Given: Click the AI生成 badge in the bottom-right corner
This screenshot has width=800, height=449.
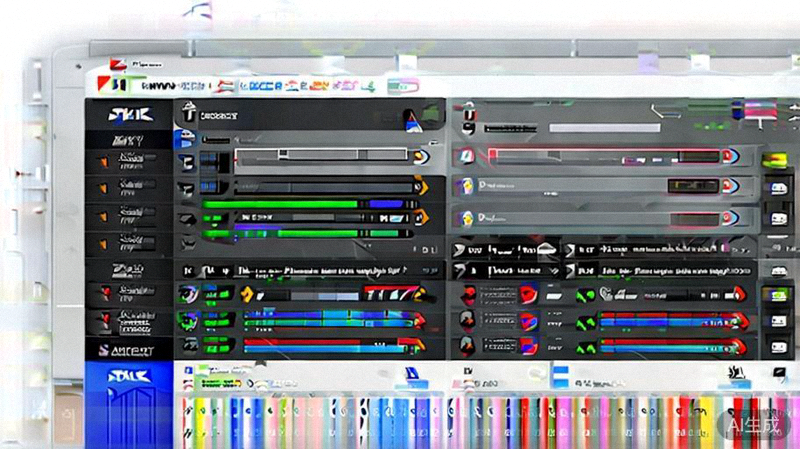Looking at the screenshot, I should 751,425.
